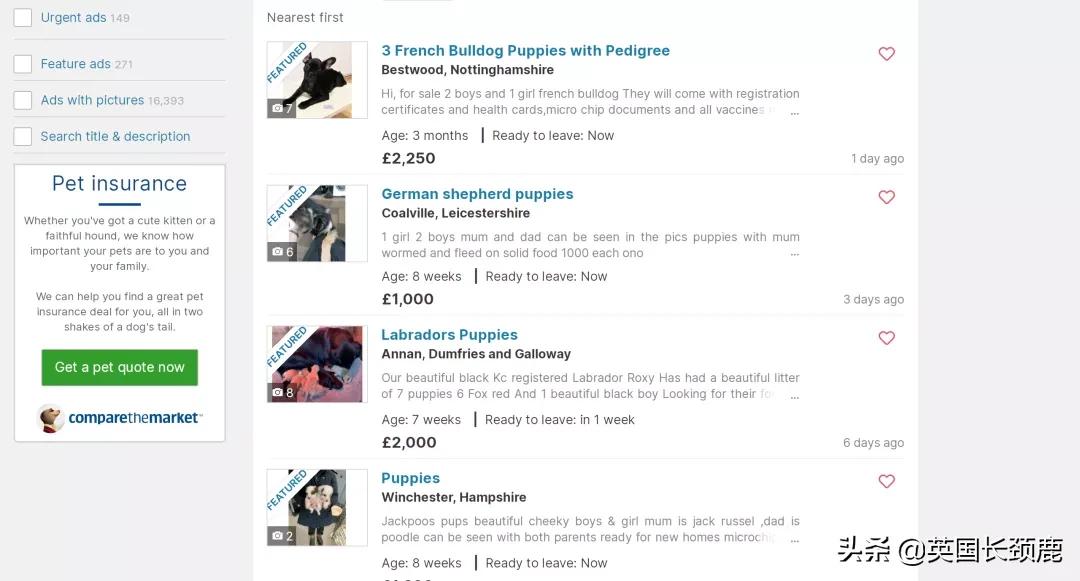1080x581 pixels.
Task: Open the Nearest first sort option
Action: pos(305,18)
